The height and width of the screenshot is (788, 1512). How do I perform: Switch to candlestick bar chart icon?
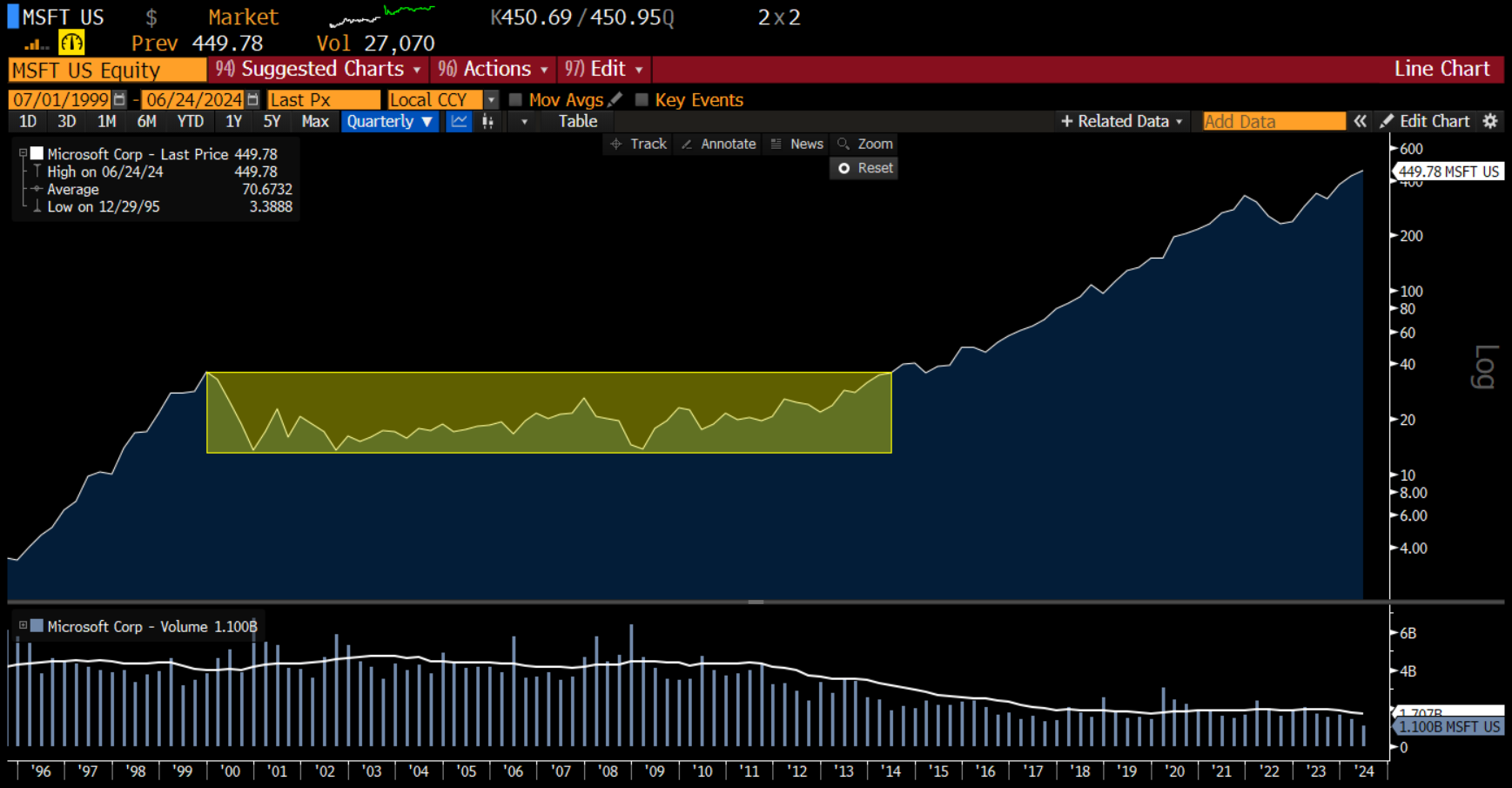click(x=487, y=121)
